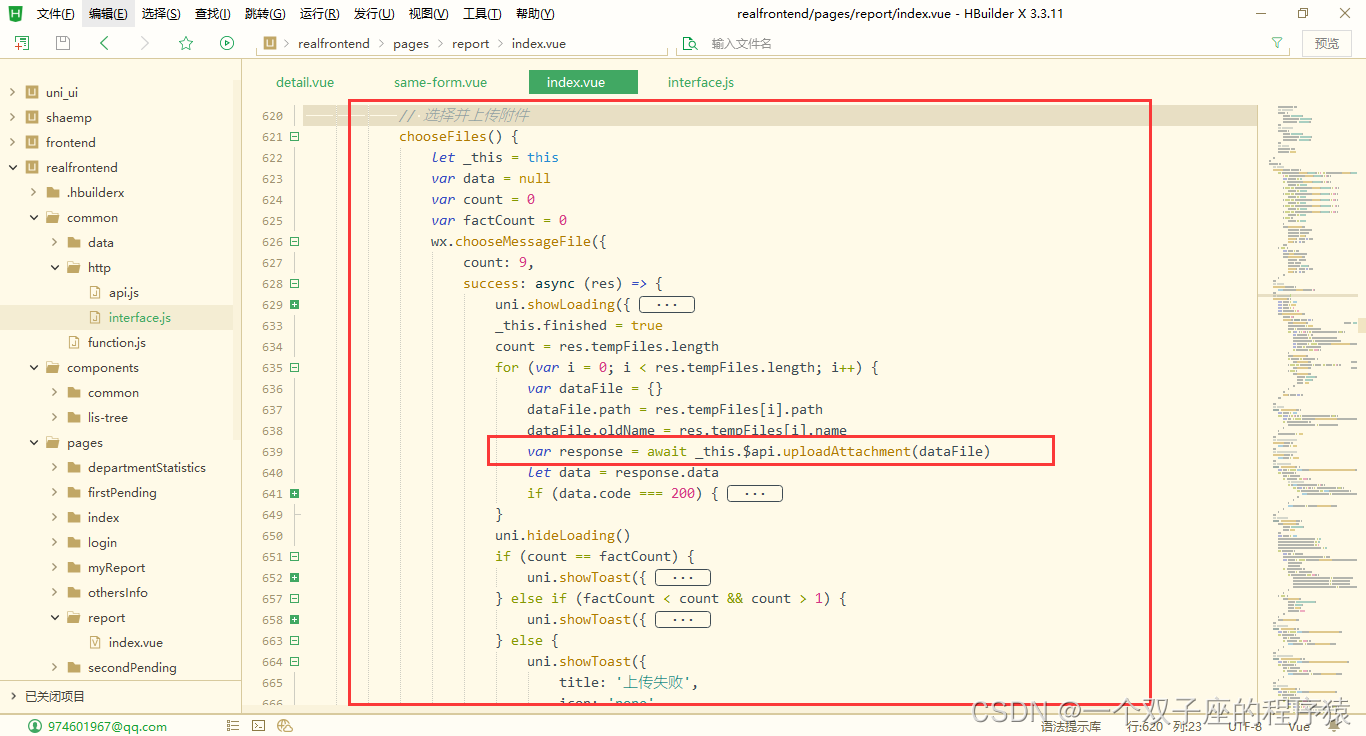Expand folded code at line 641
The height and width of the screenshot is (736, 1366).
click(x=295, y=494)
